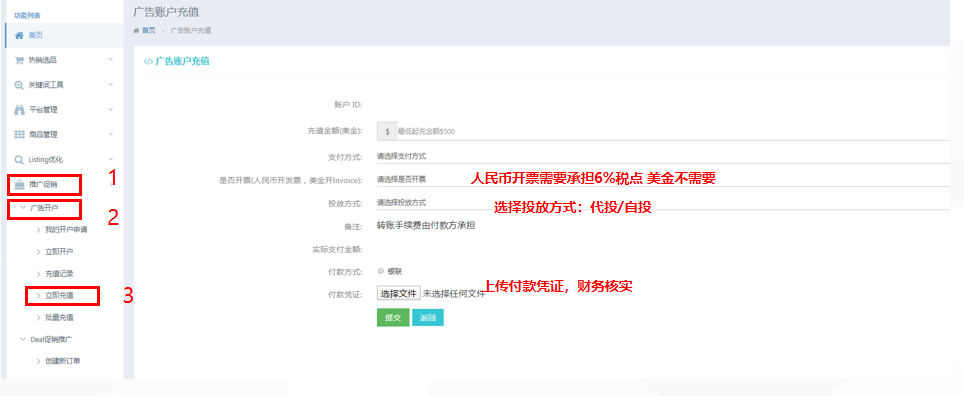The width and height of the screenshot is (964, 396).
Task: Go to 首页 in the sidebar
Action: 35,36
